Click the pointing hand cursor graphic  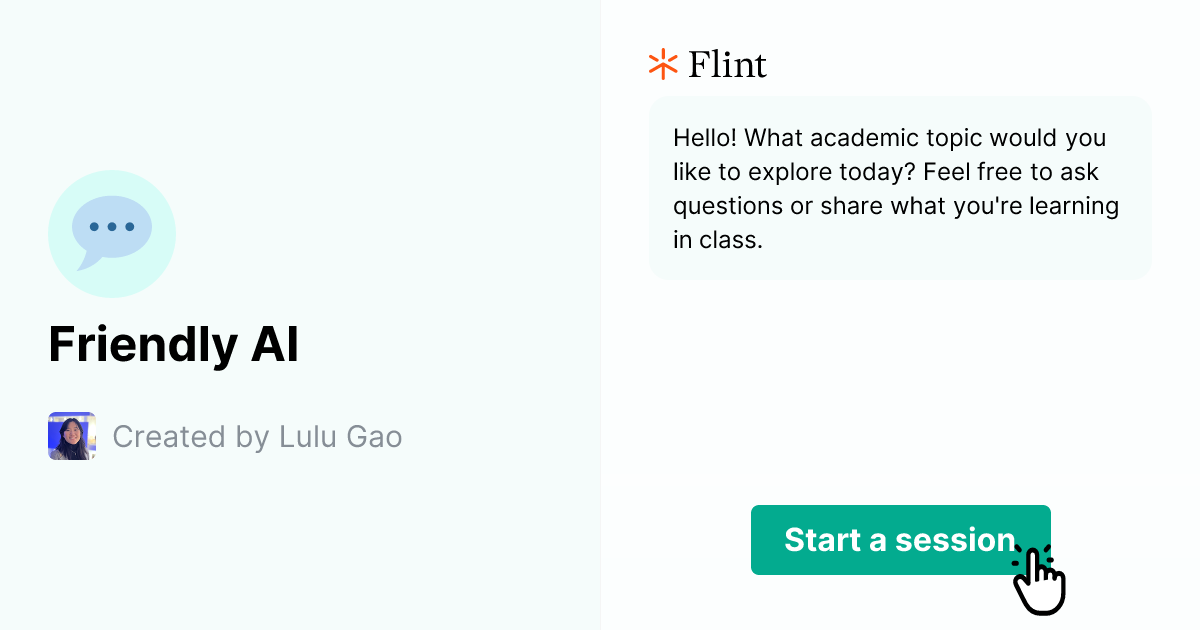tap(1038, 582)
